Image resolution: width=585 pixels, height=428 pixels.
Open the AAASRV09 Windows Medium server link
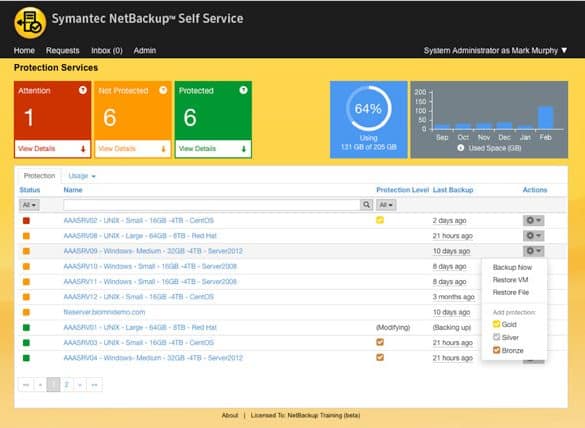pyautogui.click(x=153, y=251)
